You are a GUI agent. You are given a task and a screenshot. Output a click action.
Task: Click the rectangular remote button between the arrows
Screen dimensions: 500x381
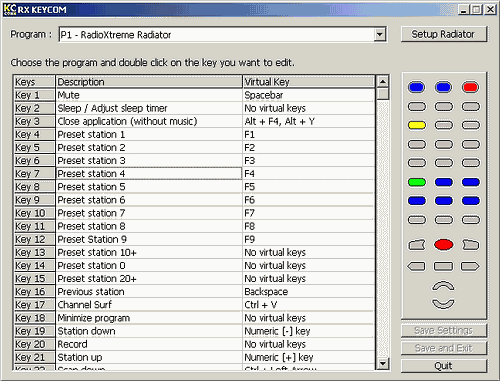pyautogui.click(x=444, y=266)
